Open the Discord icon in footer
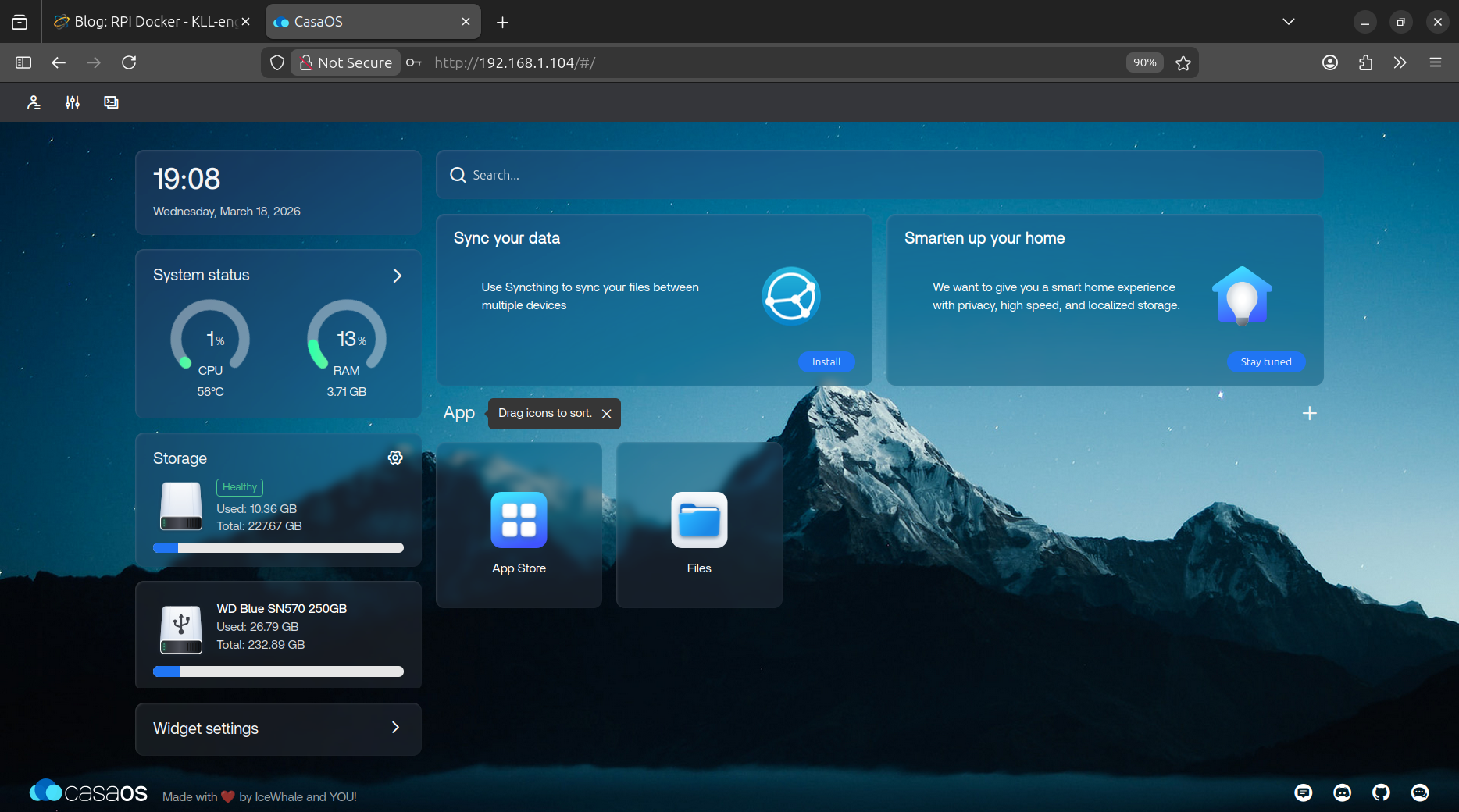 (x=1342, y=792)
